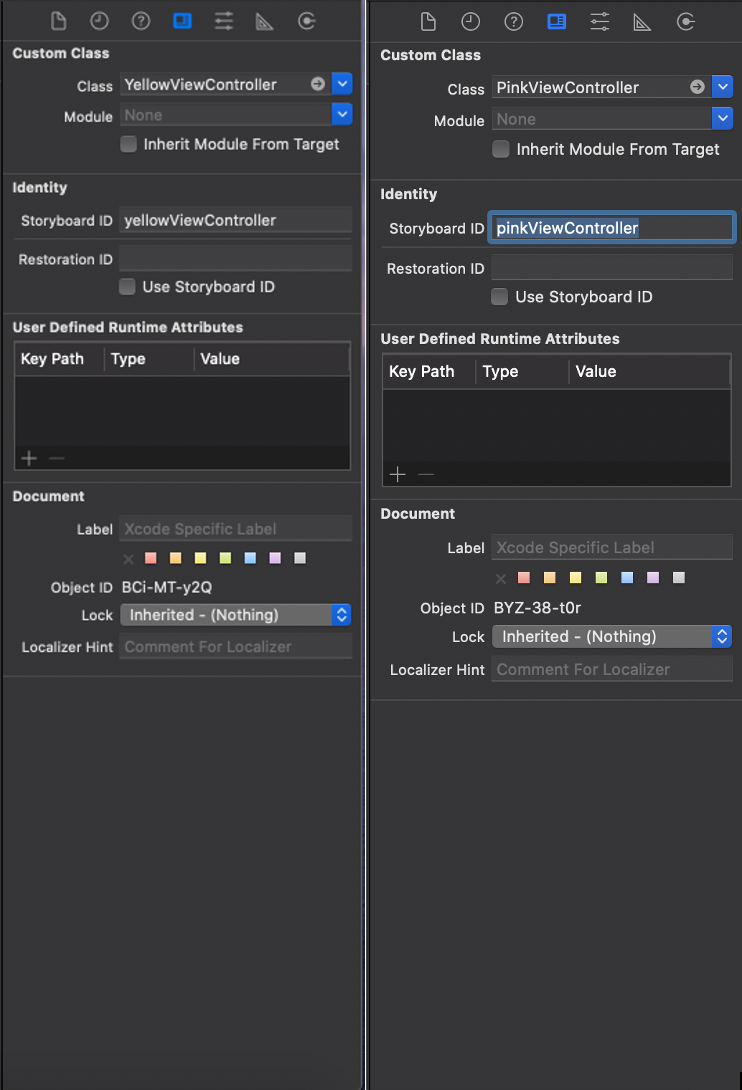The image size is (742, 1090).
Task: Show Quick Help inspector
Action: coord(140,20)
